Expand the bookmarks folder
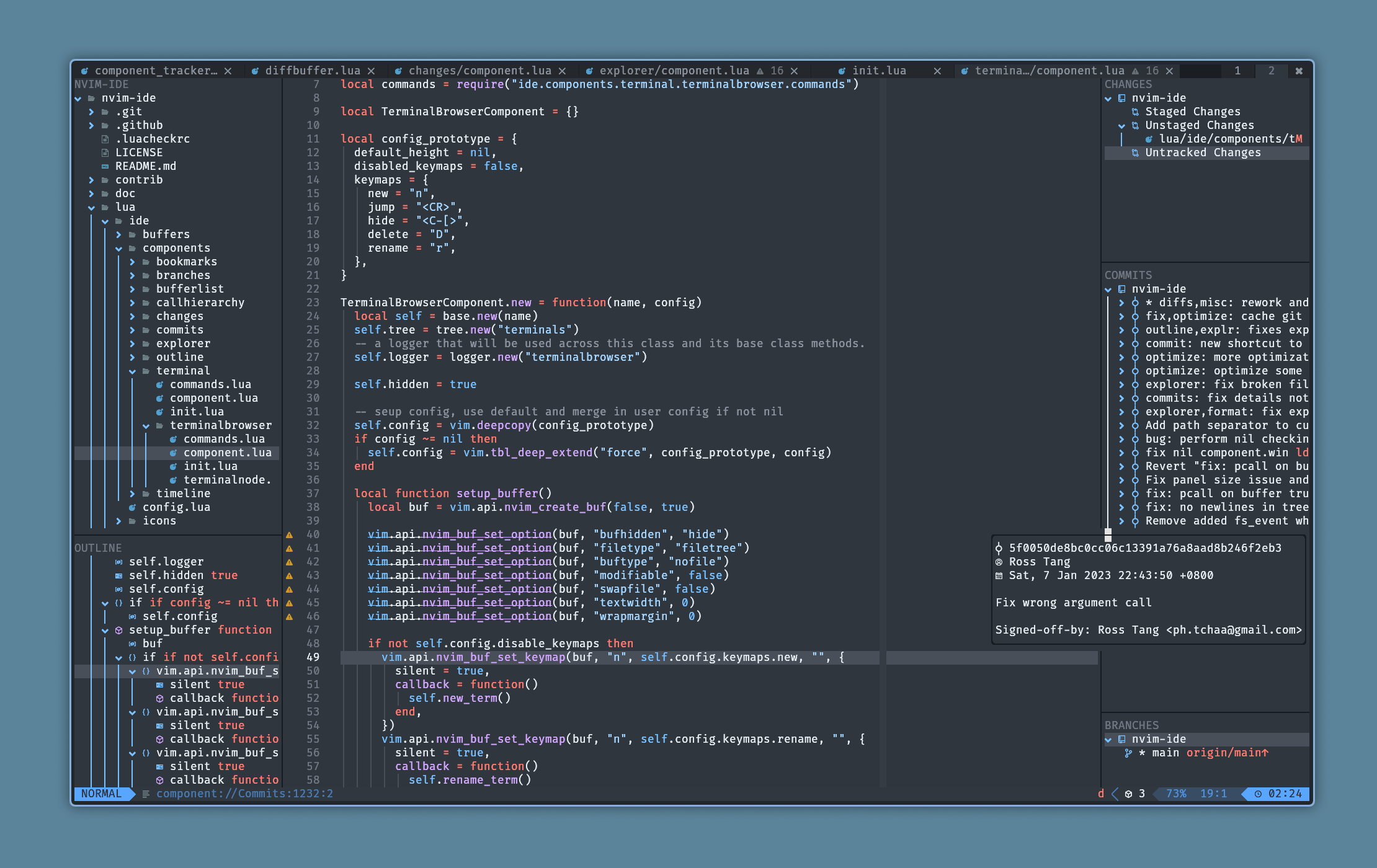Viewport: 1377px width, 868px height. pos(132,262)
